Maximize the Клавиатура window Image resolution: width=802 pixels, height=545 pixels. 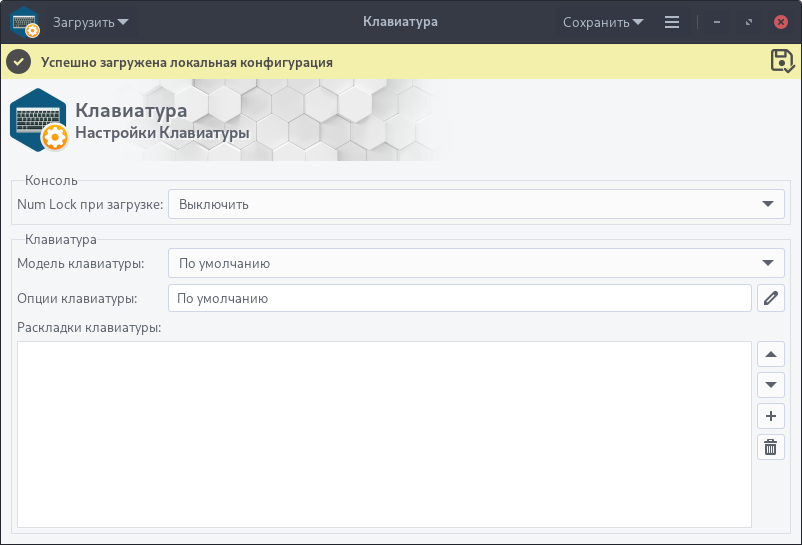coord(748,22)
